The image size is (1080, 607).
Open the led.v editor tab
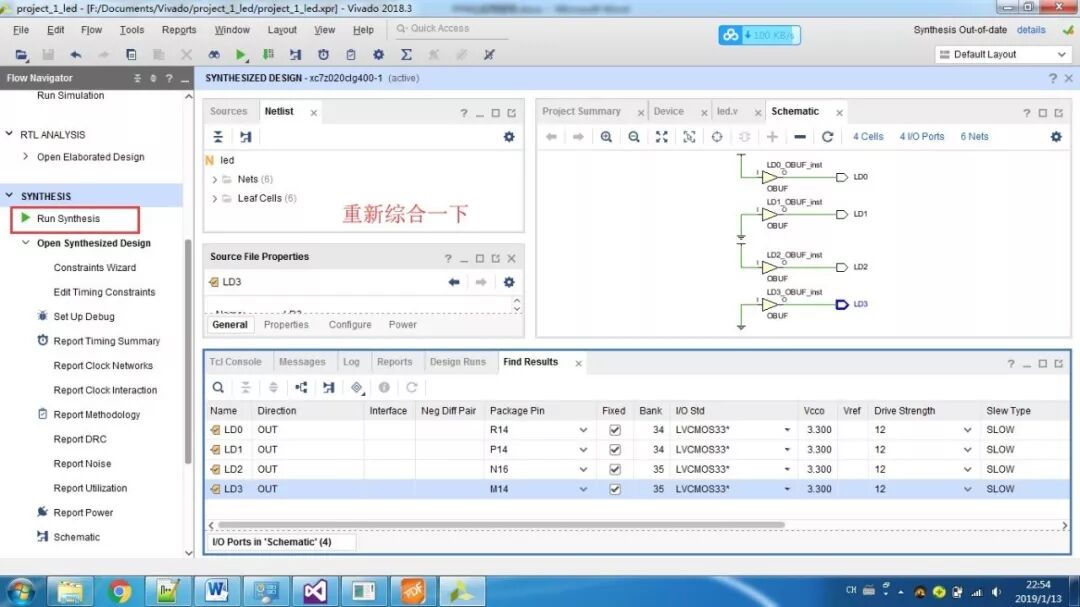pyautogui.click(x=727, y=111)
